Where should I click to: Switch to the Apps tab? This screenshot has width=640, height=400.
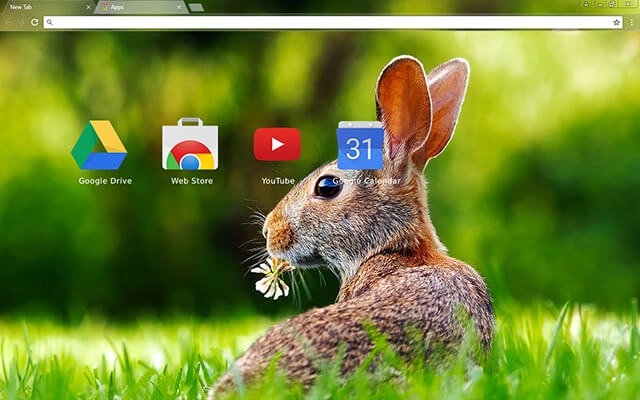pyautogui.click(x=141, y=7)
